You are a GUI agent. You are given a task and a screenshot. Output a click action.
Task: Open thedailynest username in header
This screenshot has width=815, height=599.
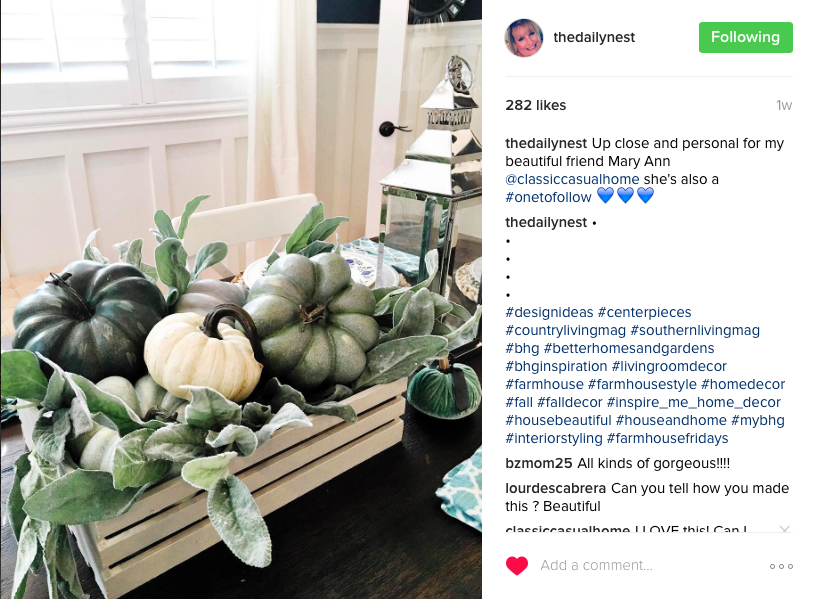click(x=594, y=37)
